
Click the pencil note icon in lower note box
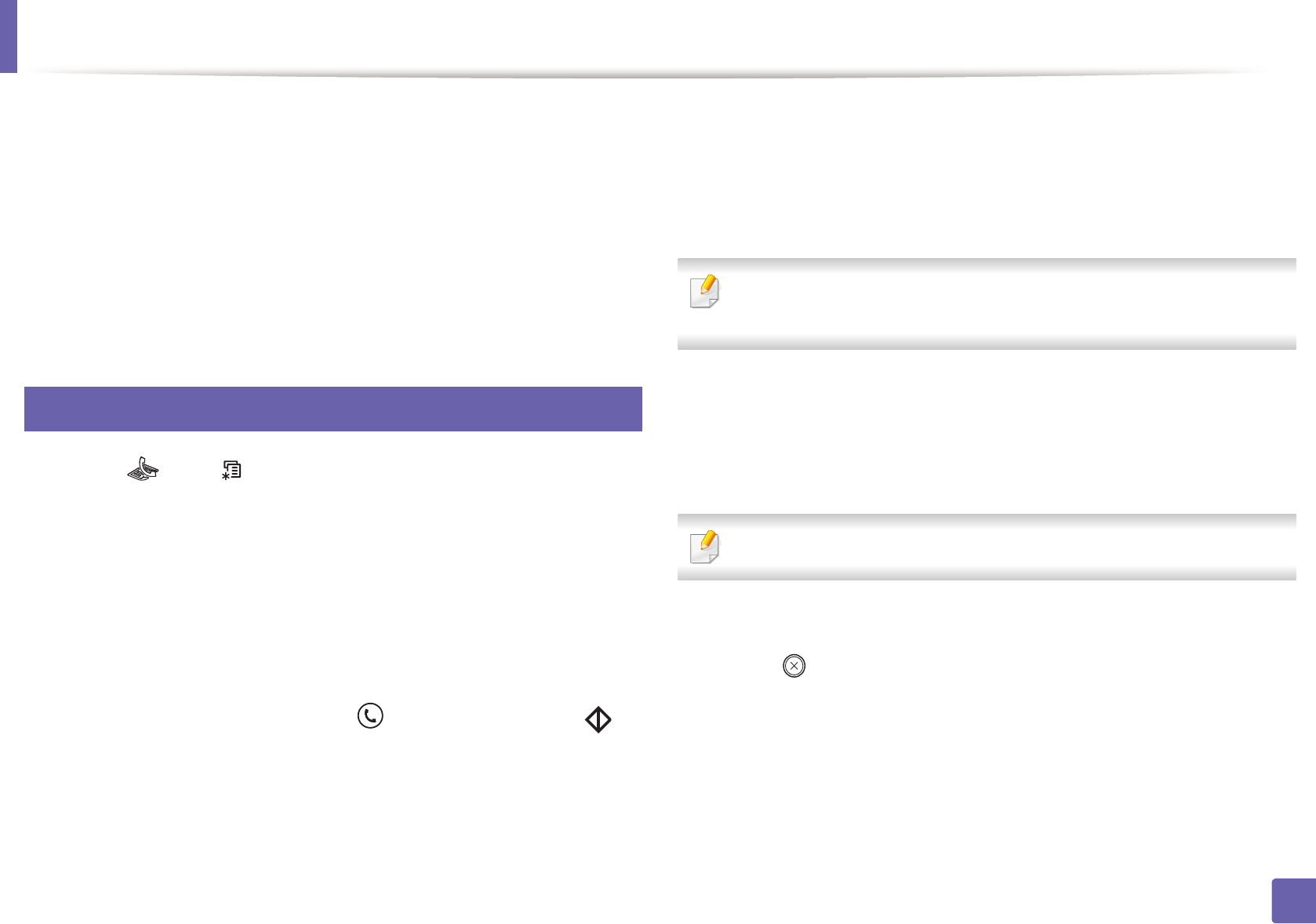coord(704,547)
